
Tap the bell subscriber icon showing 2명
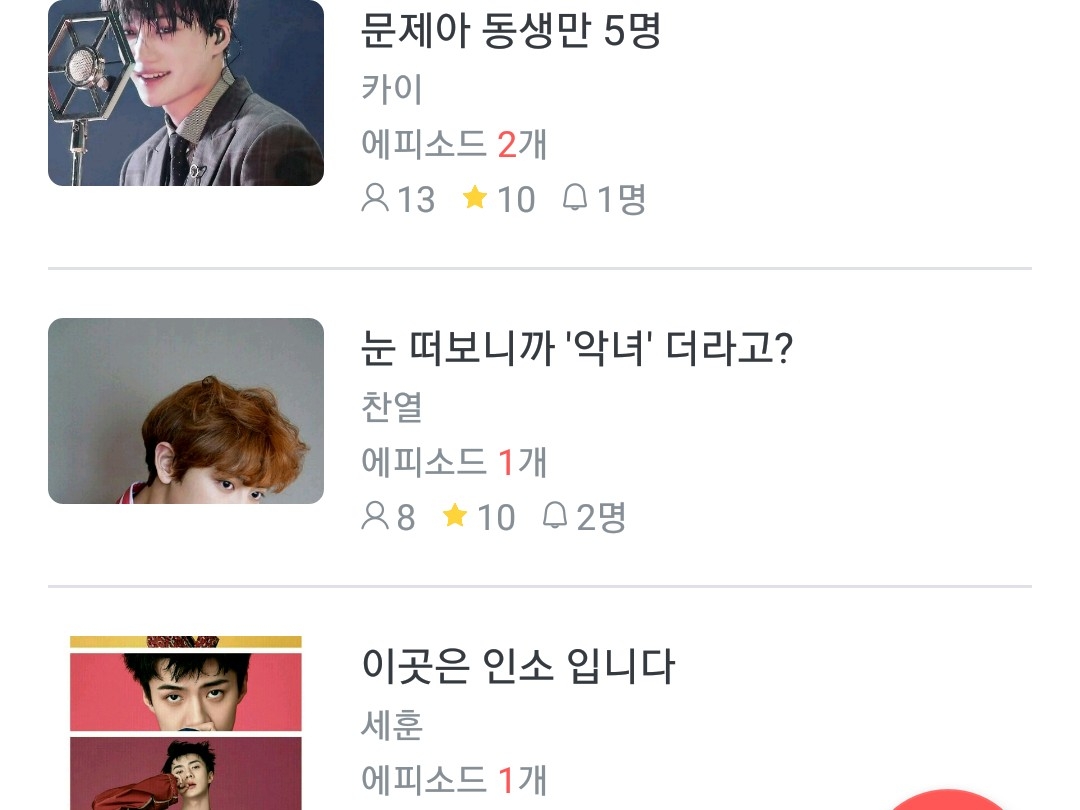click(x=554, y=515)
